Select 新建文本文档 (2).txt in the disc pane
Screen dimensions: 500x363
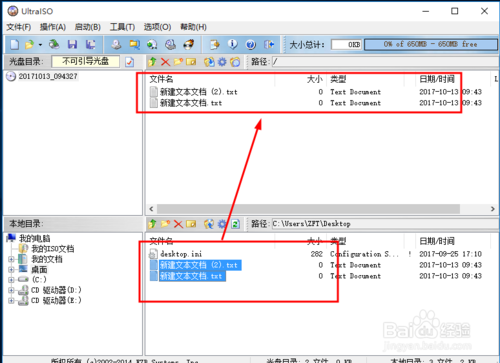(198, 92)
